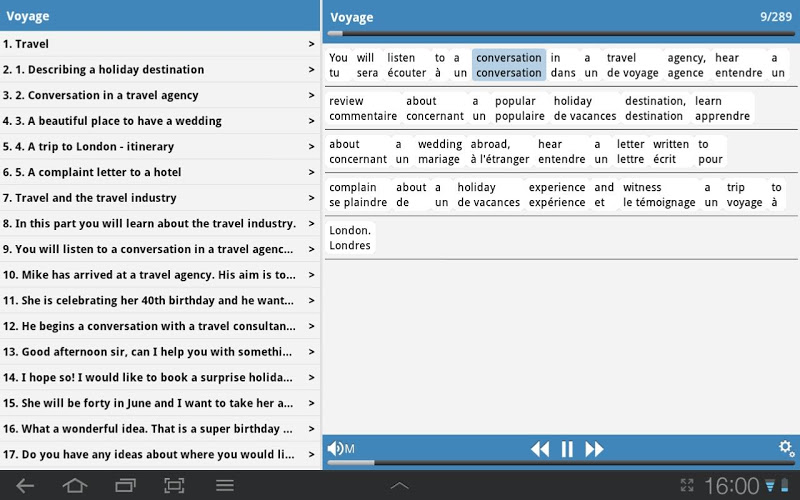
Task: Tap the word 'review / commentaire'
Action: pyautogui.click(x=363, y=108)
